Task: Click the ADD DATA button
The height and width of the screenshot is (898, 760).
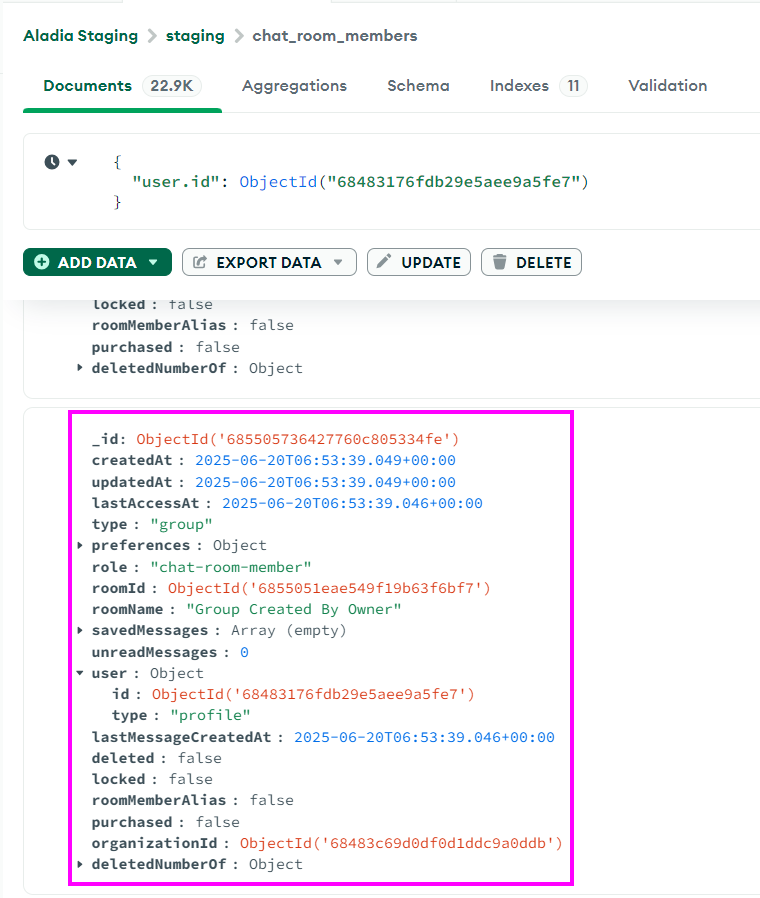Action: tap(97, 262)
